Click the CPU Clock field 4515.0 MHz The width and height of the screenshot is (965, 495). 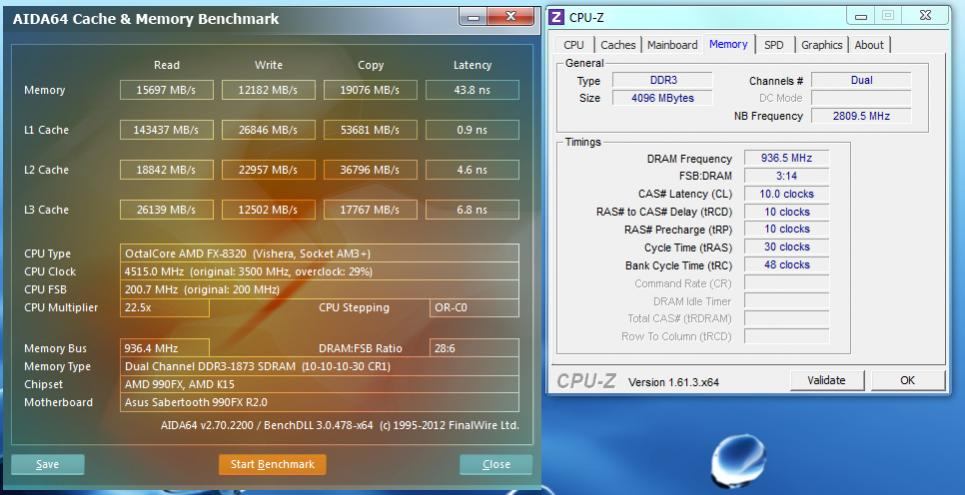319,272
